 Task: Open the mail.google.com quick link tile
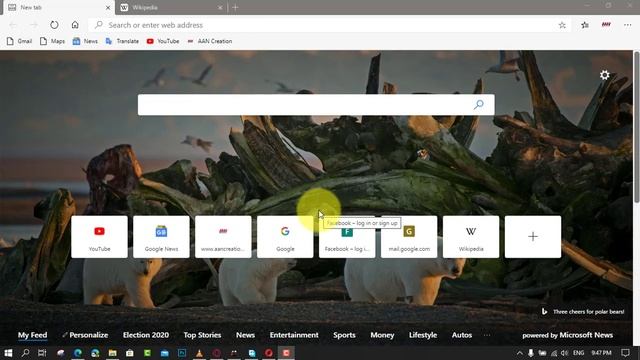(409, 237)
